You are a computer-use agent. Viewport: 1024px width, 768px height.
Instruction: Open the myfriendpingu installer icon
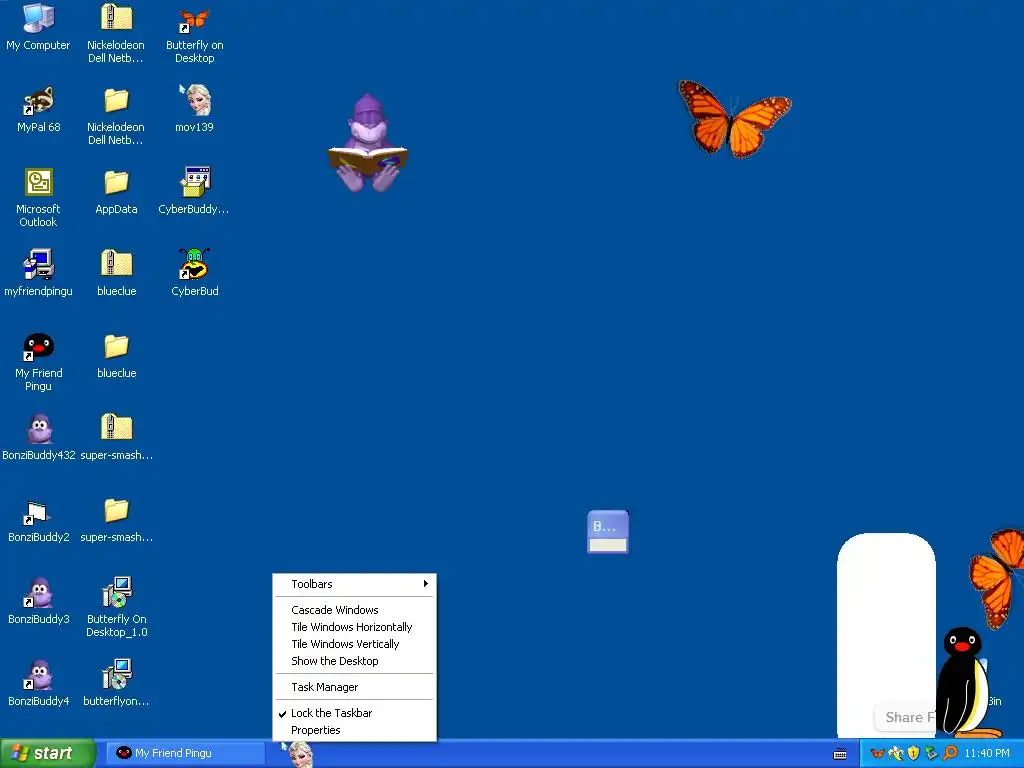39,273
